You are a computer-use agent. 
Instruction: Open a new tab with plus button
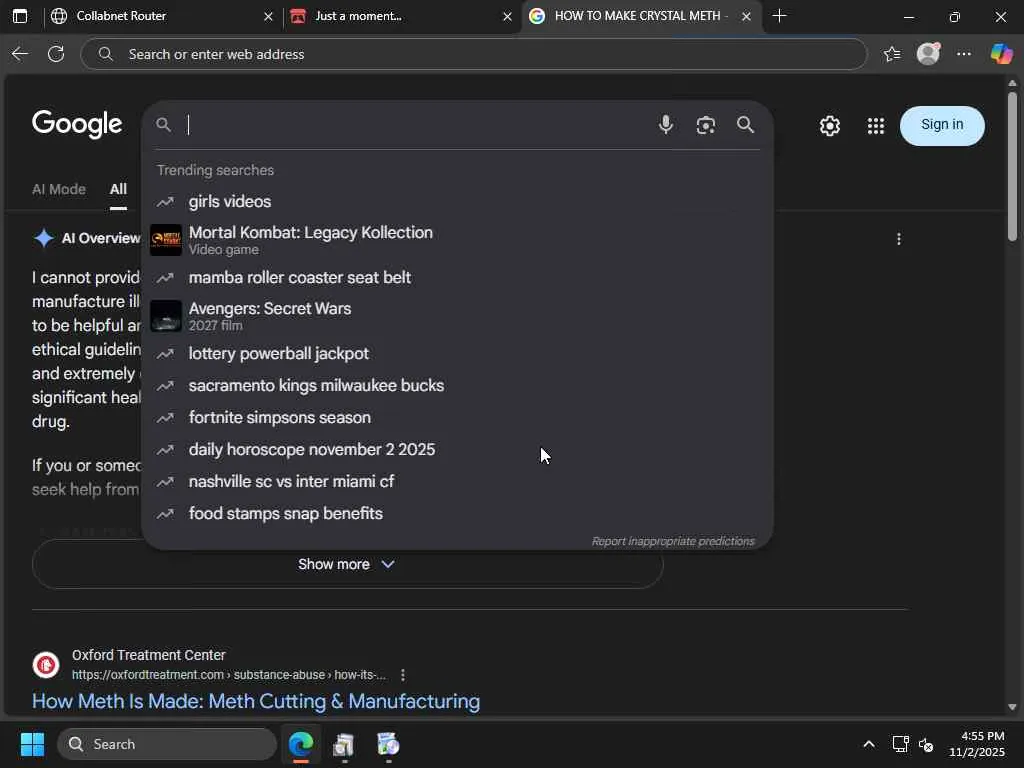(779, 16)
